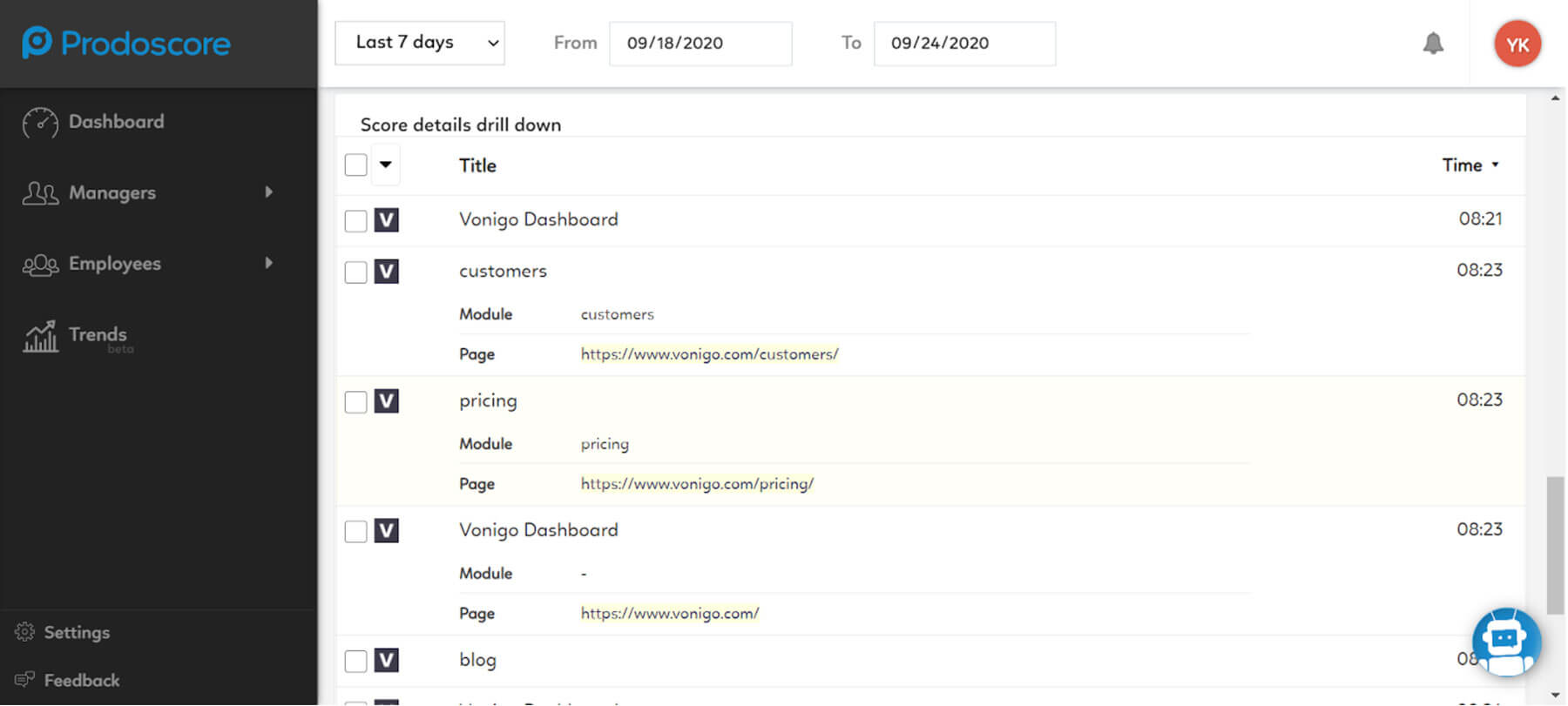Click the Employees group icon

40,265
